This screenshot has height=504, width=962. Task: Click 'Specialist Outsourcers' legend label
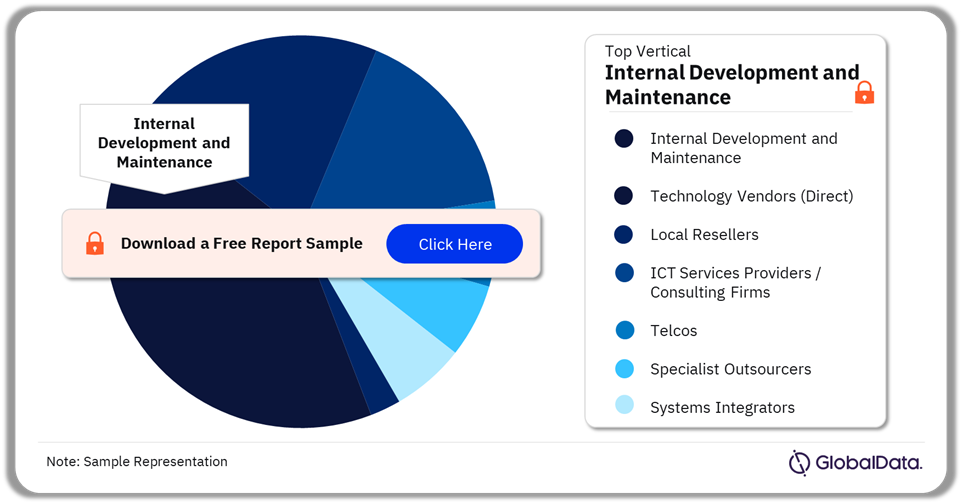pyautogui.click(x=731, y=369)
